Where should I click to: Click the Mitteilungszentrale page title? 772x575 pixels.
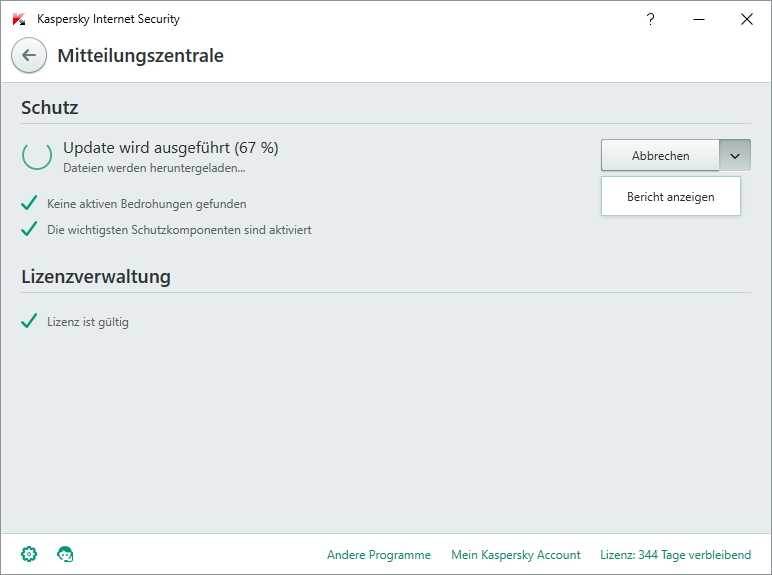(x=140, y=56)
